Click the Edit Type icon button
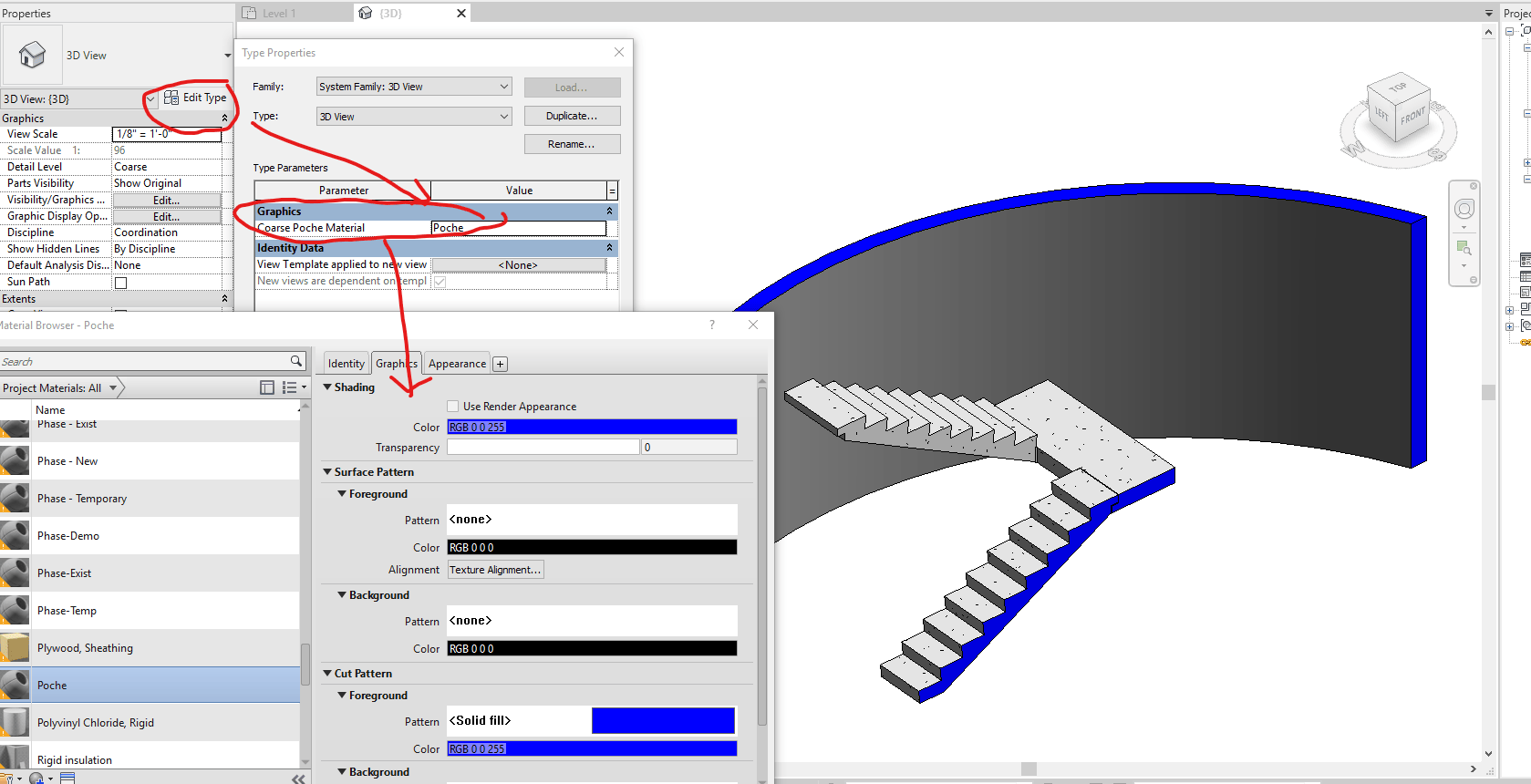Image resolution: width=1531 pixels, height=784 pixels. (171, 98)
